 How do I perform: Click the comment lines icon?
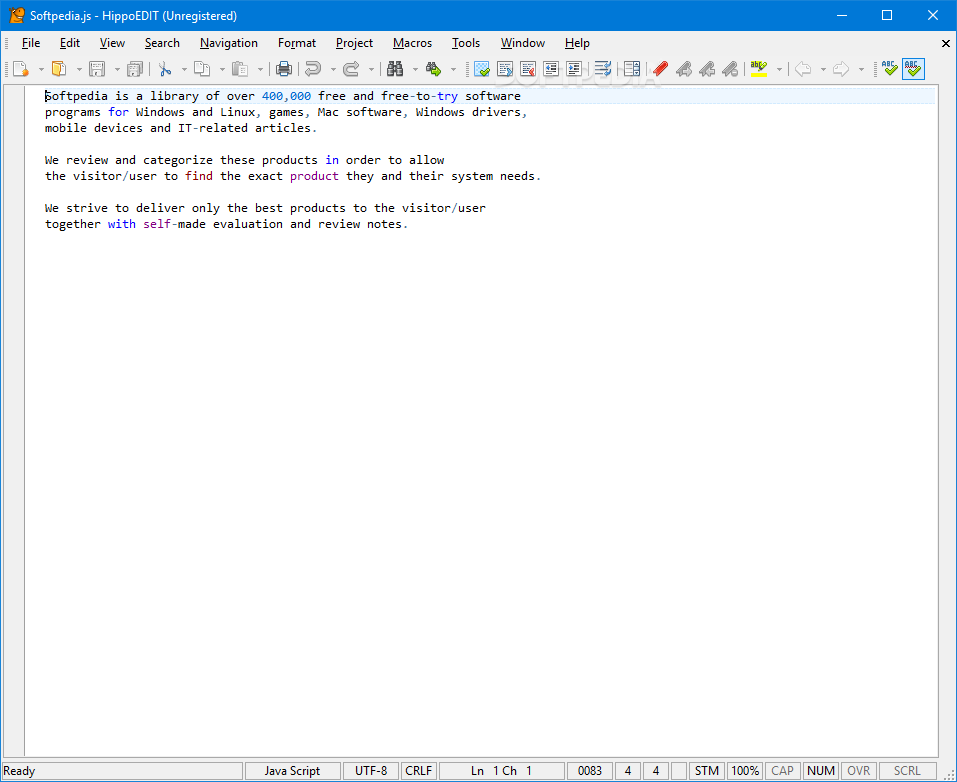pos(505,69)
